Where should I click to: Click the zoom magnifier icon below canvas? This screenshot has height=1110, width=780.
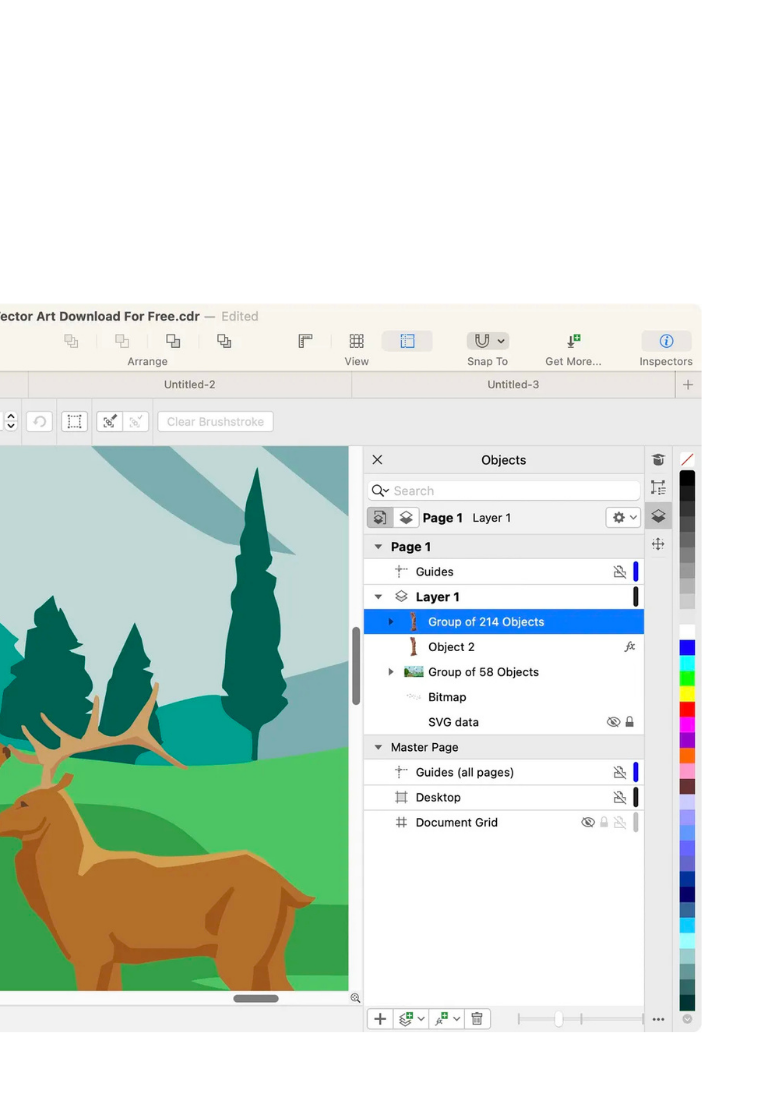[355, 998]
